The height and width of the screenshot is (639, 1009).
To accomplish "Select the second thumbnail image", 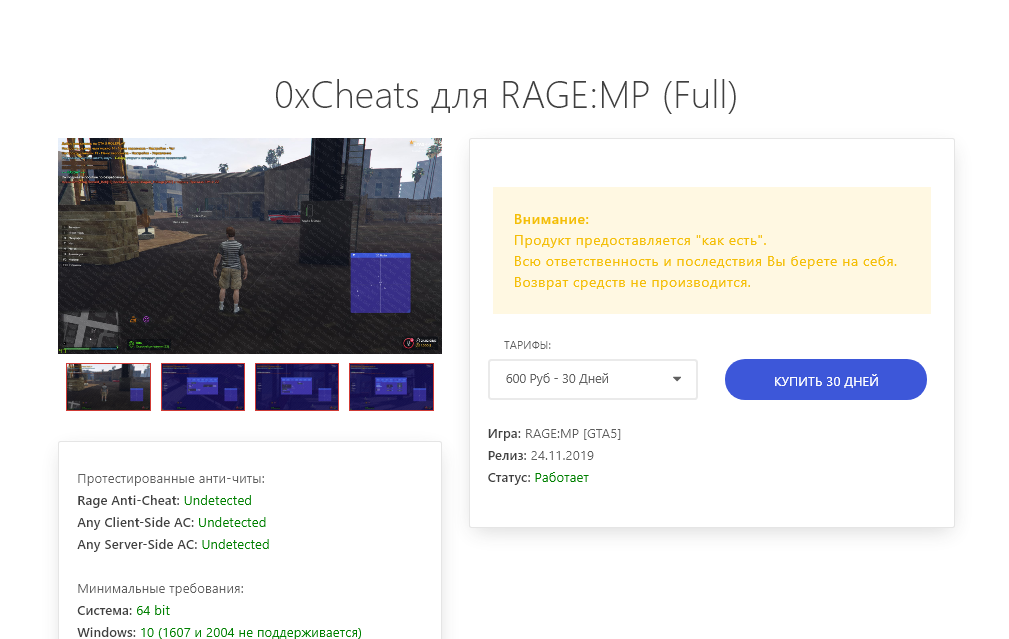I will point(203,387).
